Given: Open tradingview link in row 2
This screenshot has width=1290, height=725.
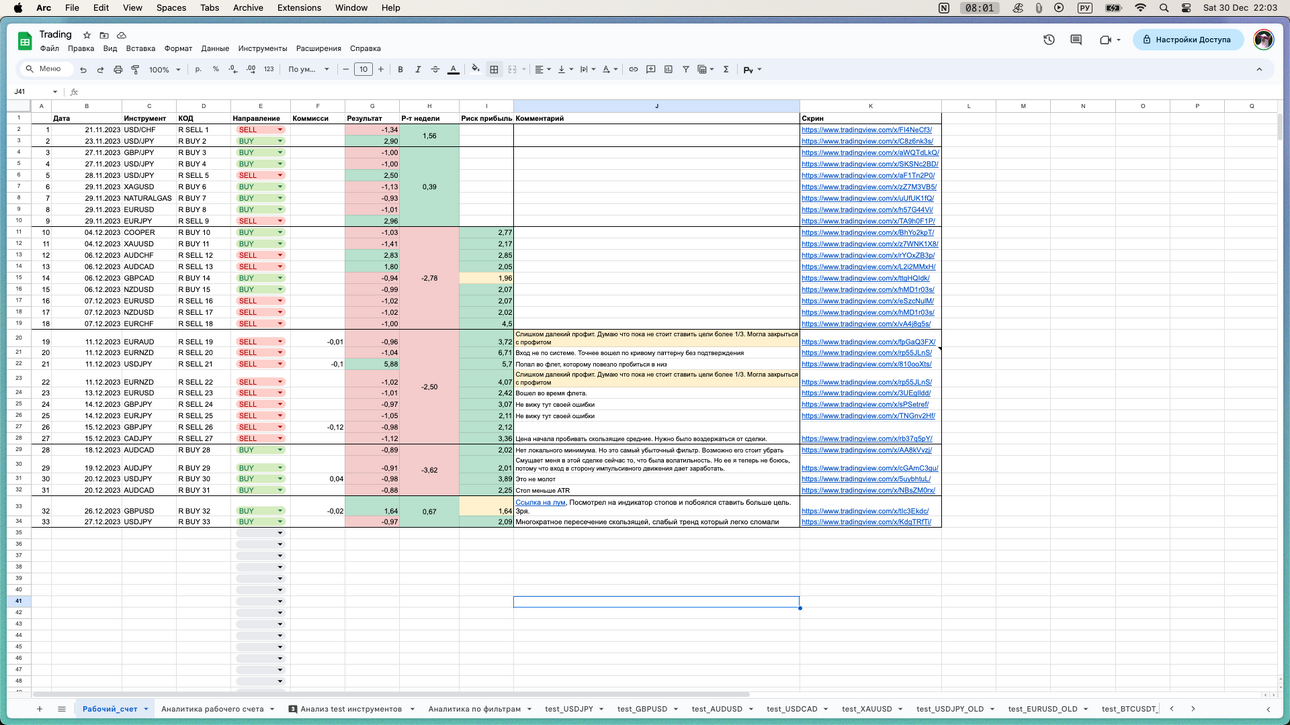Looking at the screenshot, I should tap(867, 130).
